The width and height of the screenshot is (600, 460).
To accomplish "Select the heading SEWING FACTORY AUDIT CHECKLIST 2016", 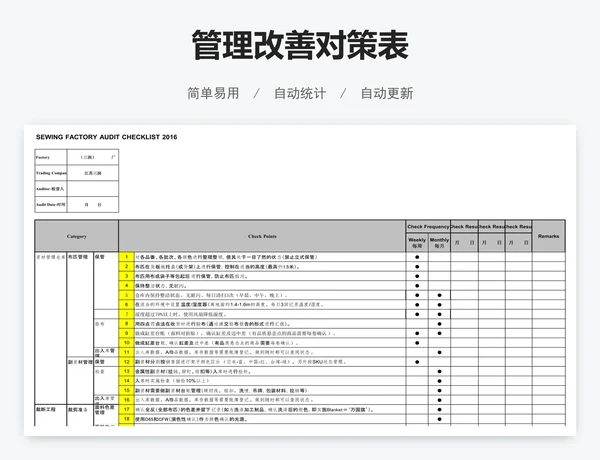I will click(x=106, y=137).
